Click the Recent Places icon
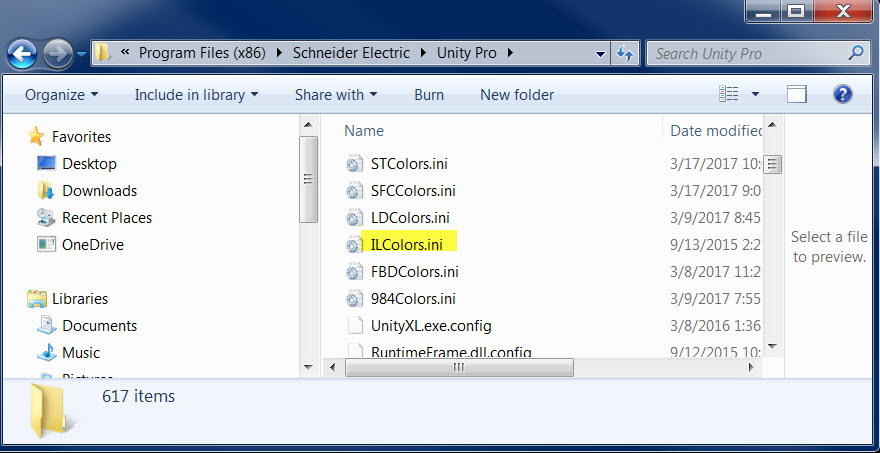Image resolution: width=880 pixels, height=453 pixels. (46, 217)
